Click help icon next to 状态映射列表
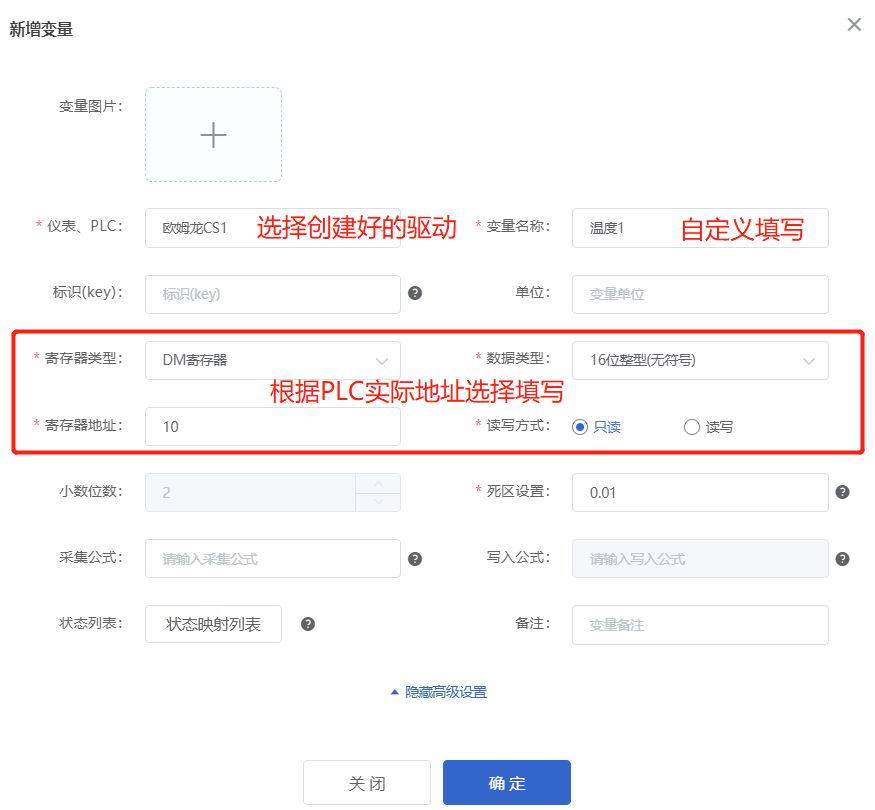 307,624
